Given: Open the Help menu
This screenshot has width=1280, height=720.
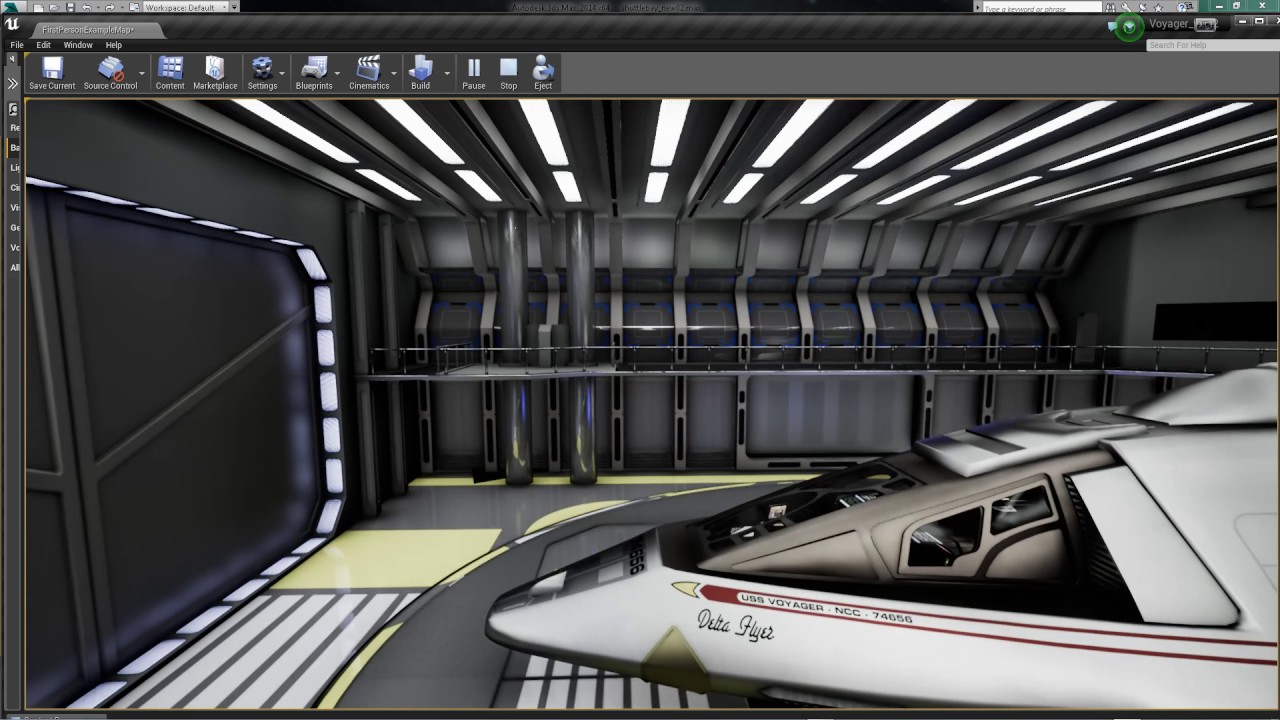Looking at the screenshot, I should coord(114,45).
